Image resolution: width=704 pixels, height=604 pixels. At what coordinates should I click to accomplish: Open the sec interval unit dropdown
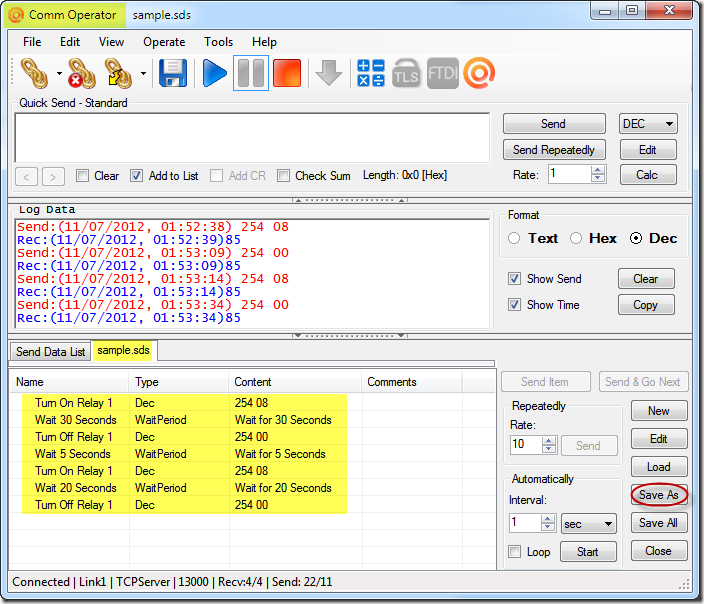click(x=588, y=524)
